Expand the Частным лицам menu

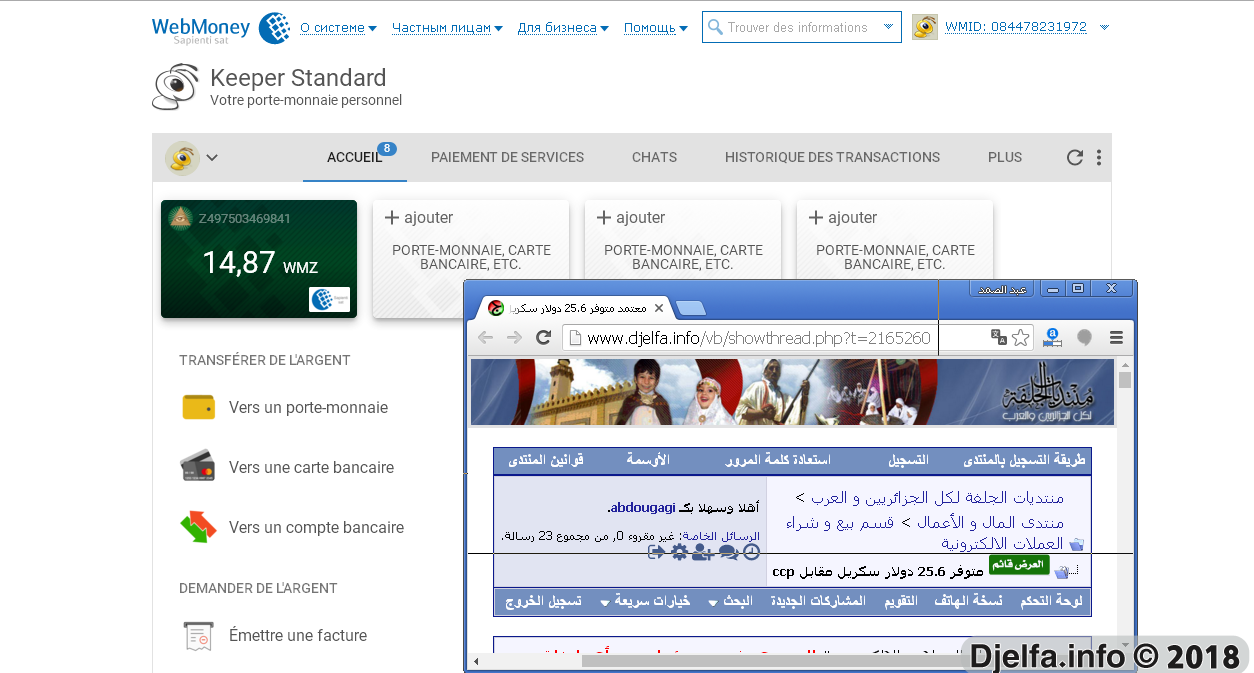coord(447,28)
